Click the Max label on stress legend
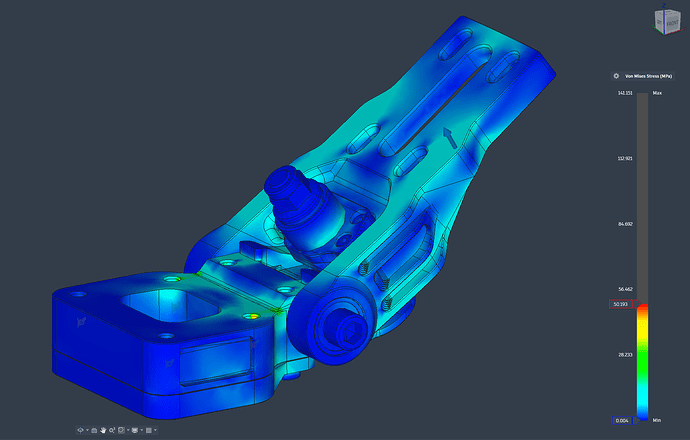The image size is (690, 440). point(657,93)
